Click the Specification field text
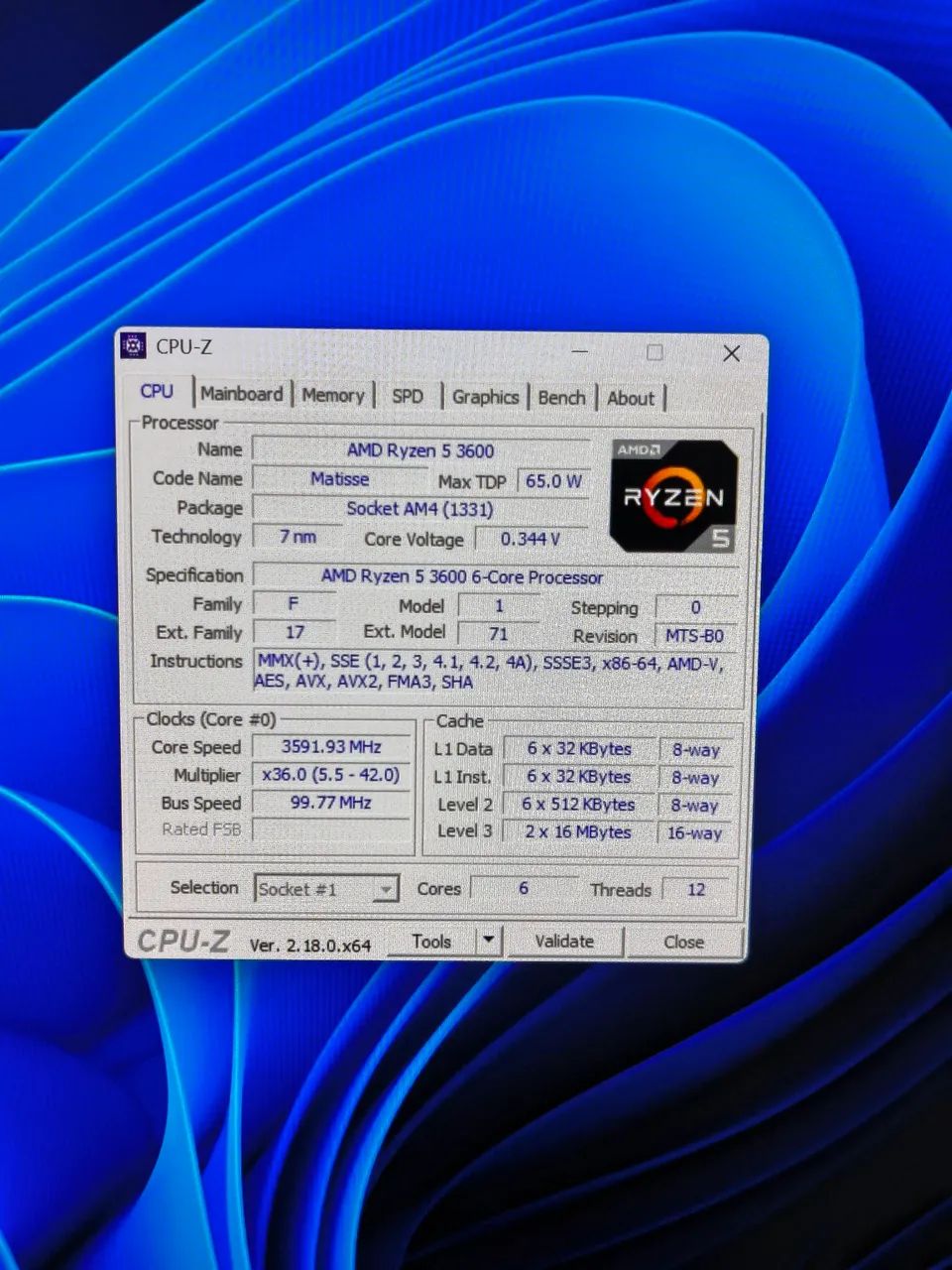Screen dimensions: 952x1270 [496, 576]
